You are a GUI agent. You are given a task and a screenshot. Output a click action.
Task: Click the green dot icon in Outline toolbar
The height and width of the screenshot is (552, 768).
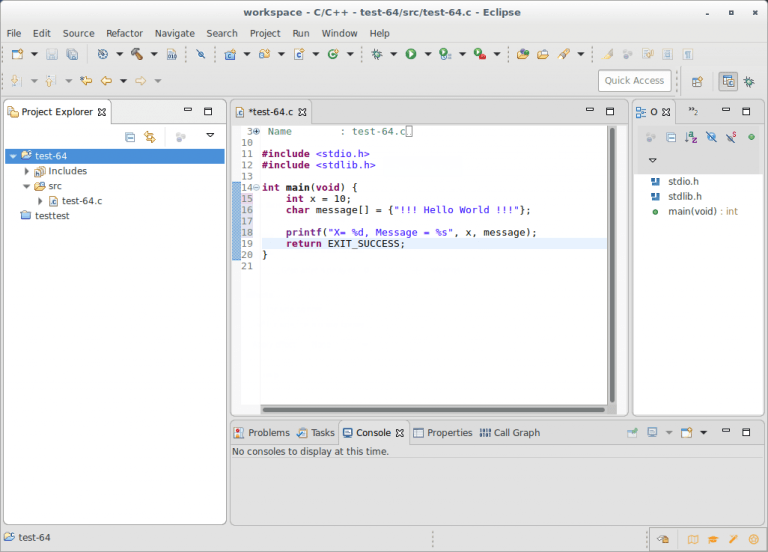point(751,137)
